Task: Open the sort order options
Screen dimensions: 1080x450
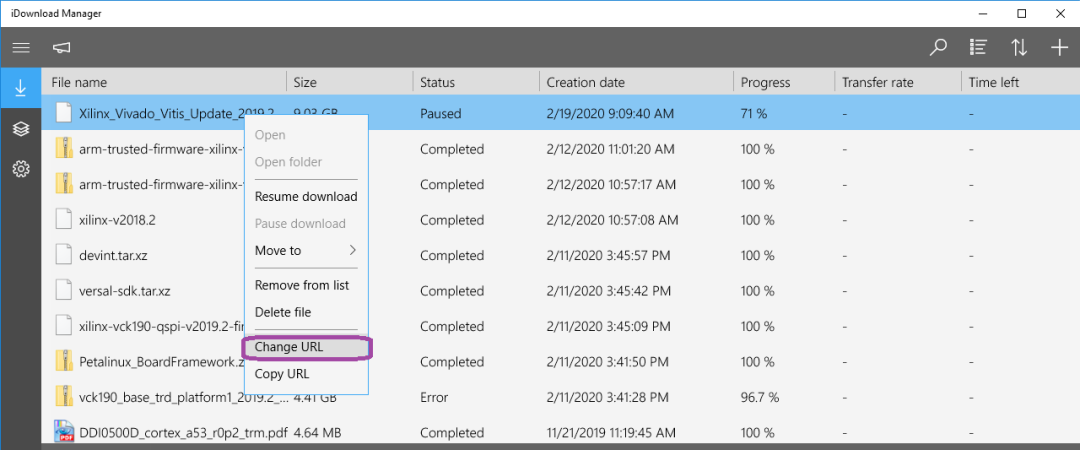Action: coord(1019,48)
